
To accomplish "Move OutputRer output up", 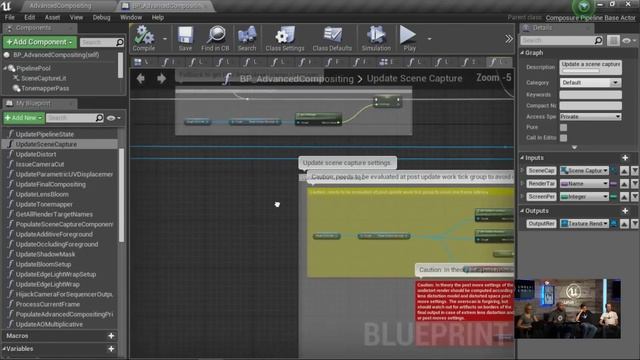I will 624,224.
